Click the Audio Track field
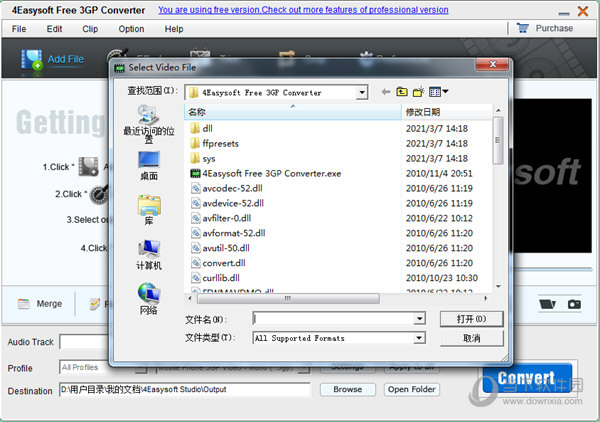 pyautogui.click(x=84, y=342)
